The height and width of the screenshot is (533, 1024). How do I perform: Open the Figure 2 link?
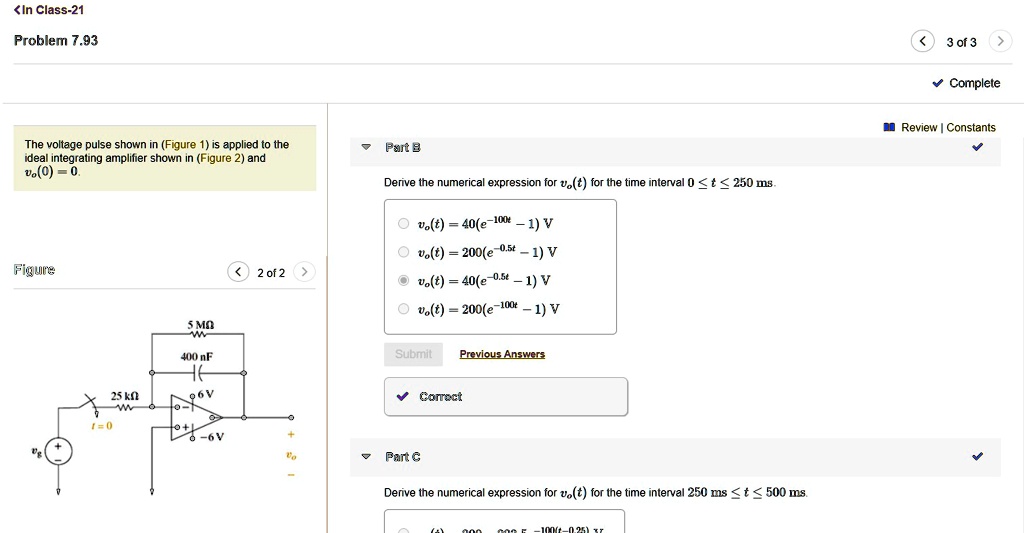220,158
